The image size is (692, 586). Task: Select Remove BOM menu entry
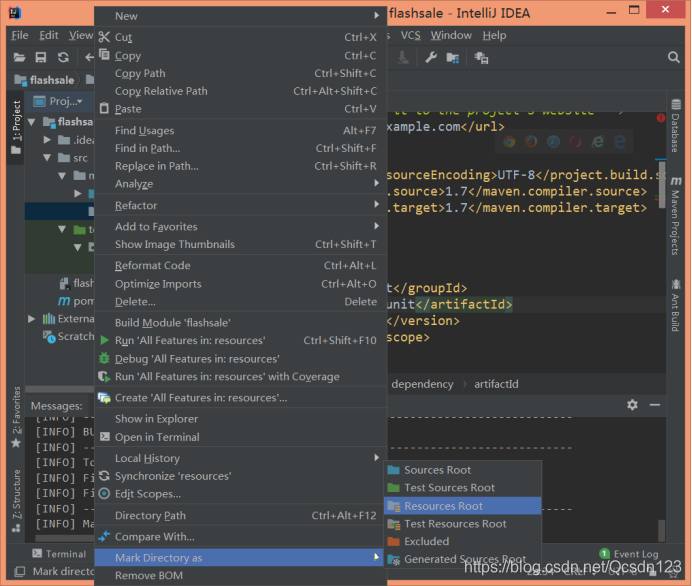[241, 575]
